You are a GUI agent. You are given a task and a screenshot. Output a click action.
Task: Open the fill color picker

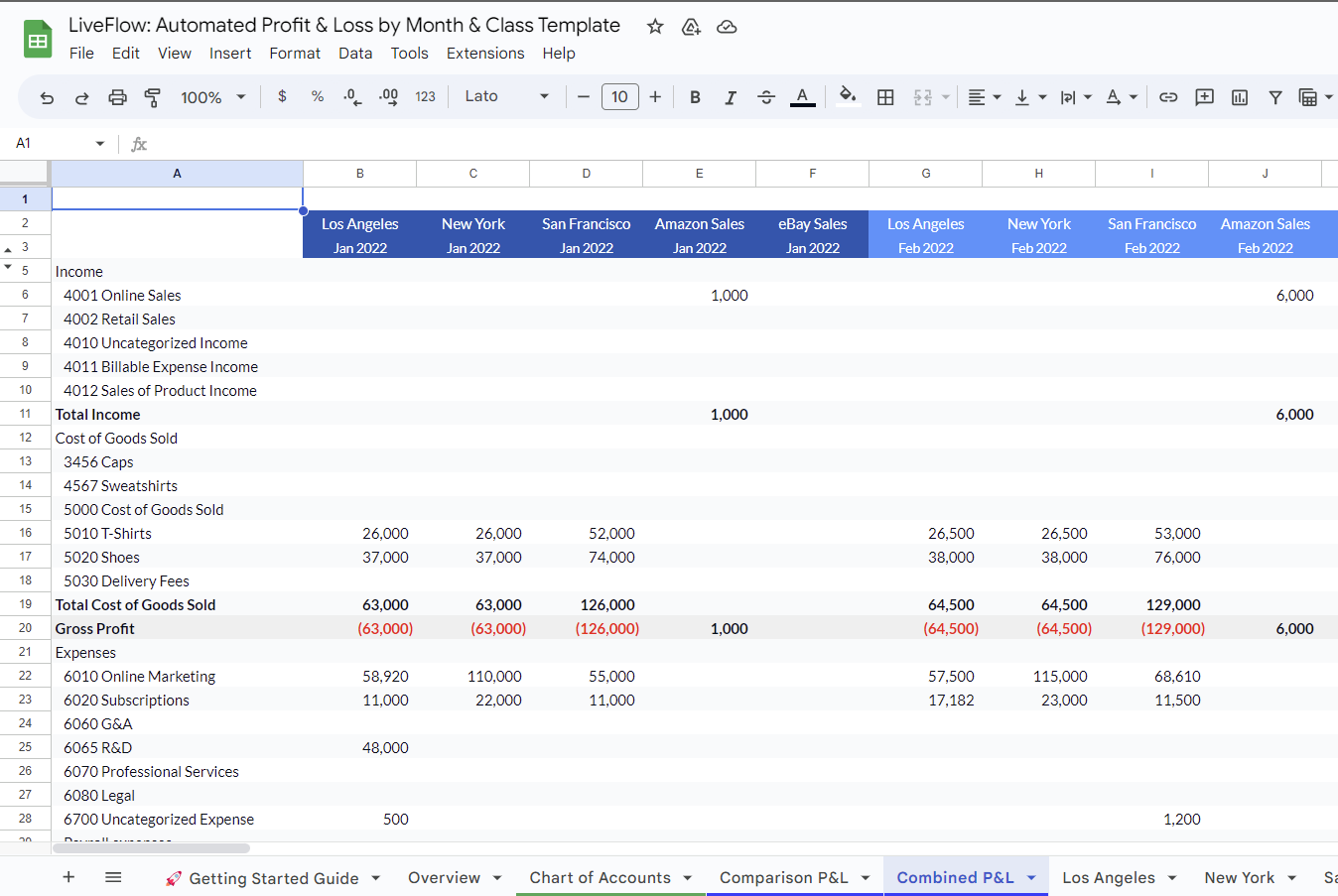click(x=847, y=96)
